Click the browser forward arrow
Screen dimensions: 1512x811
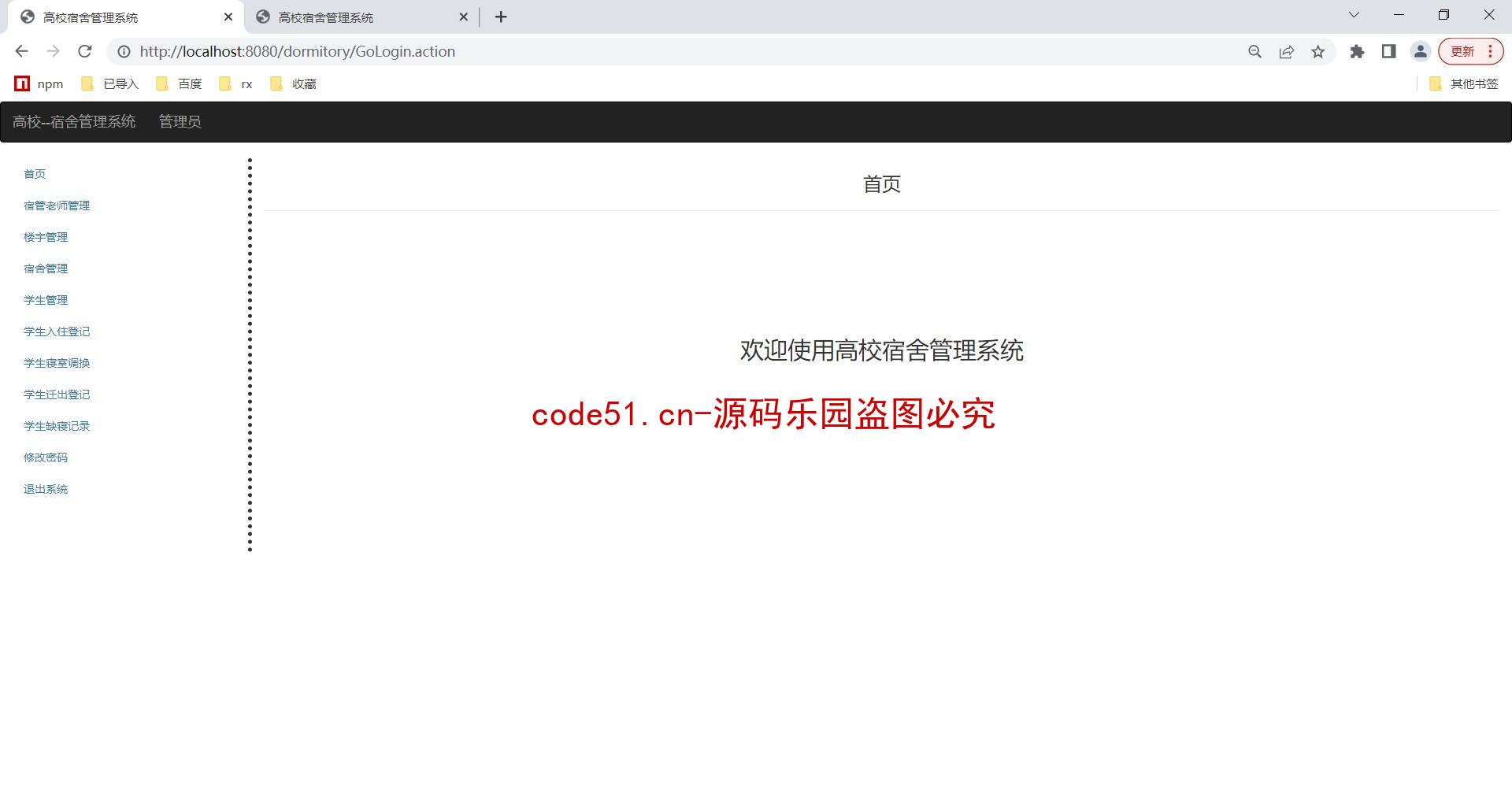[53, 51]
